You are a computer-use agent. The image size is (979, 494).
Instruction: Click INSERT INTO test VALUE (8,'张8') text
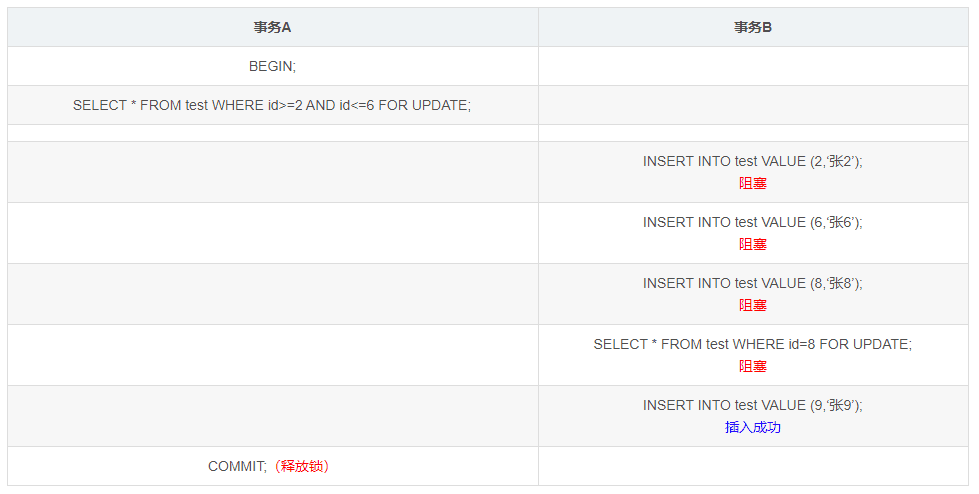coord(753,284)
